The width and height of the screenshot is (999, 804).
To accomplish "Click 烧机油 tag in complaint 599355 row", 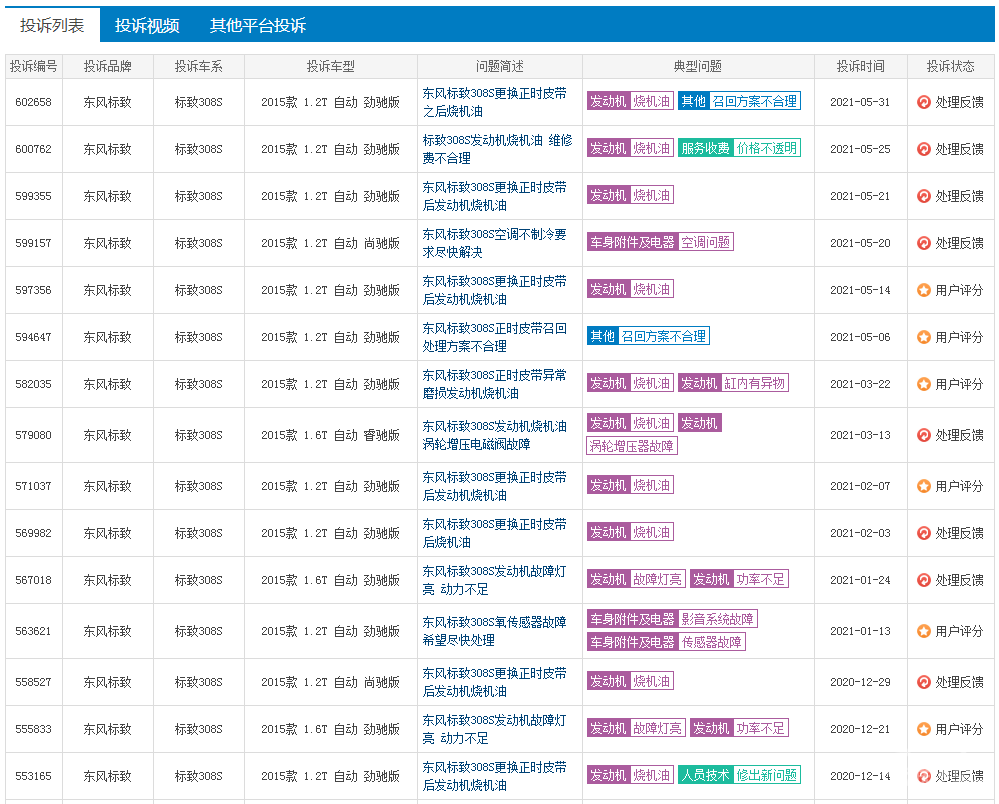I will (x=651, y=196).
